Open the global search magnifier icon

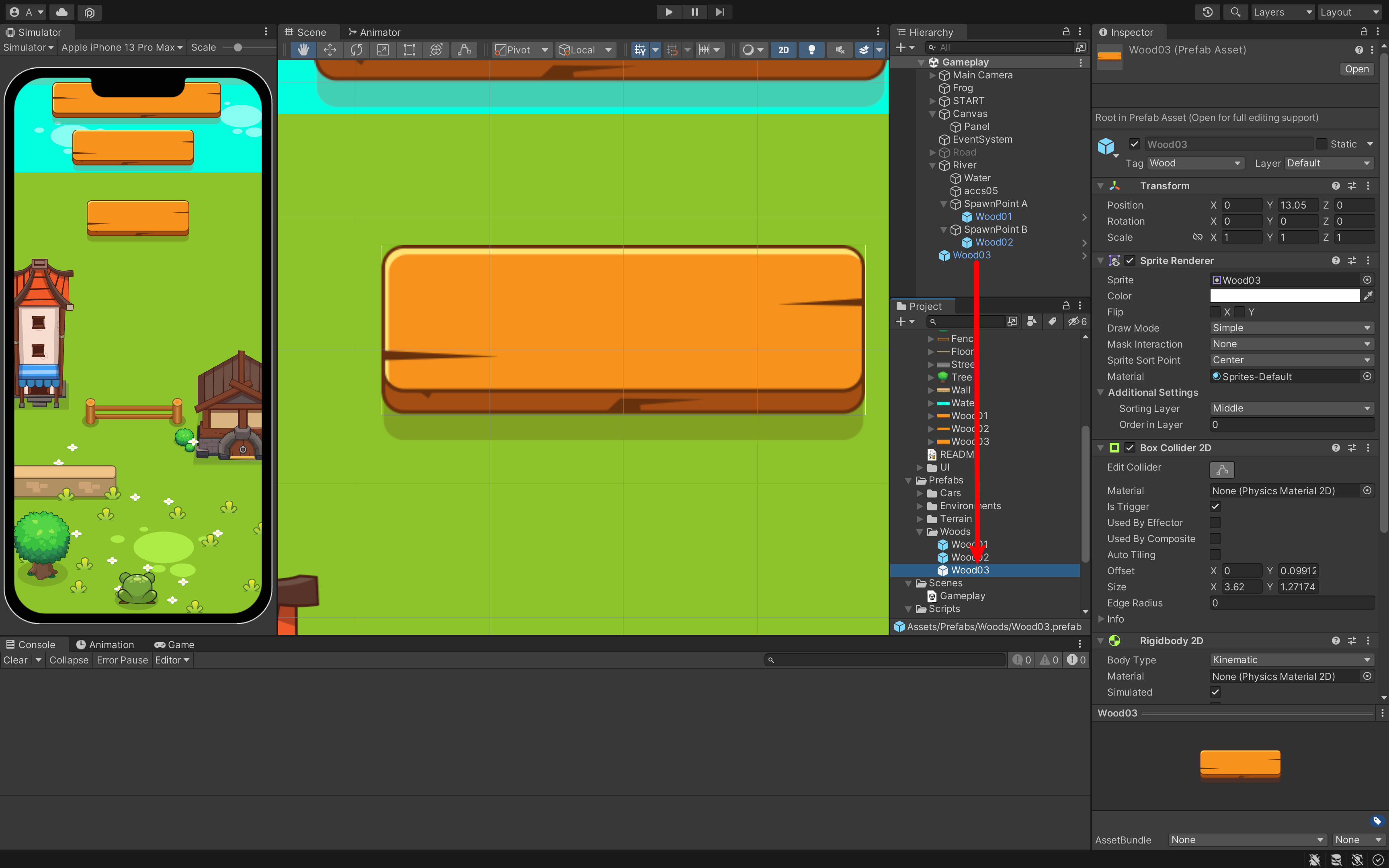(x=1235, y=12)
